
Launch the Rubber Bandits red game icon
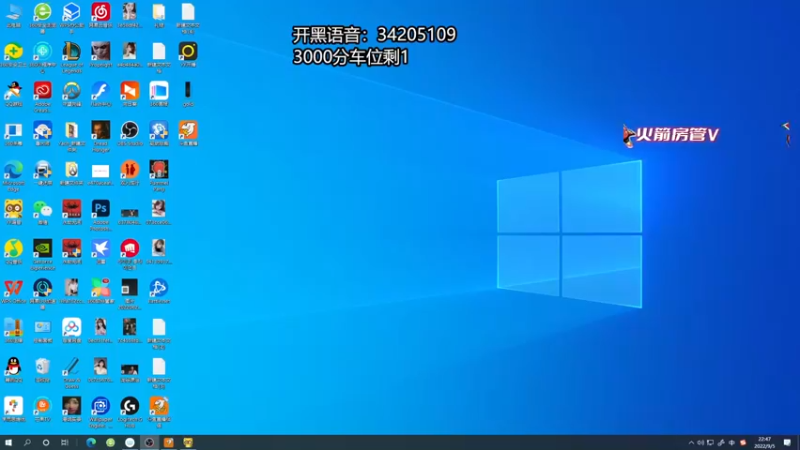(159, 169)
